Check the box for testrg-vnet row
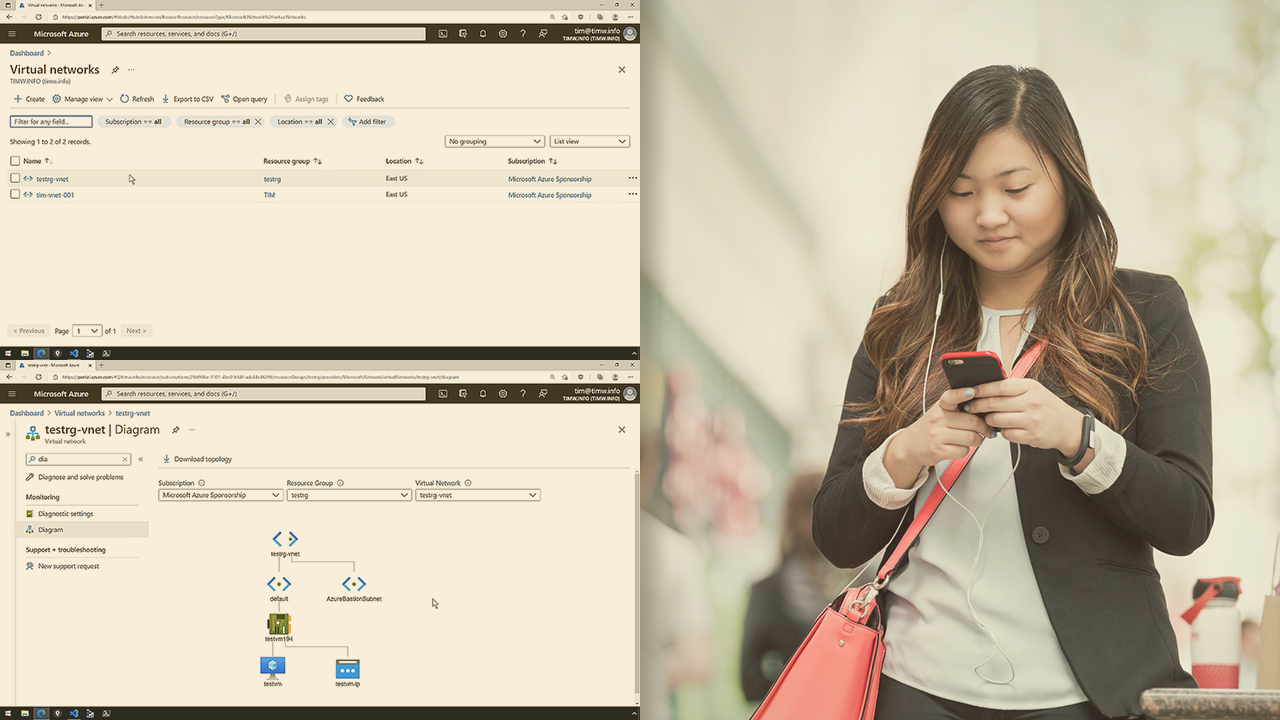The width and height of the screenshot is (1280, 720). [15, 178]
